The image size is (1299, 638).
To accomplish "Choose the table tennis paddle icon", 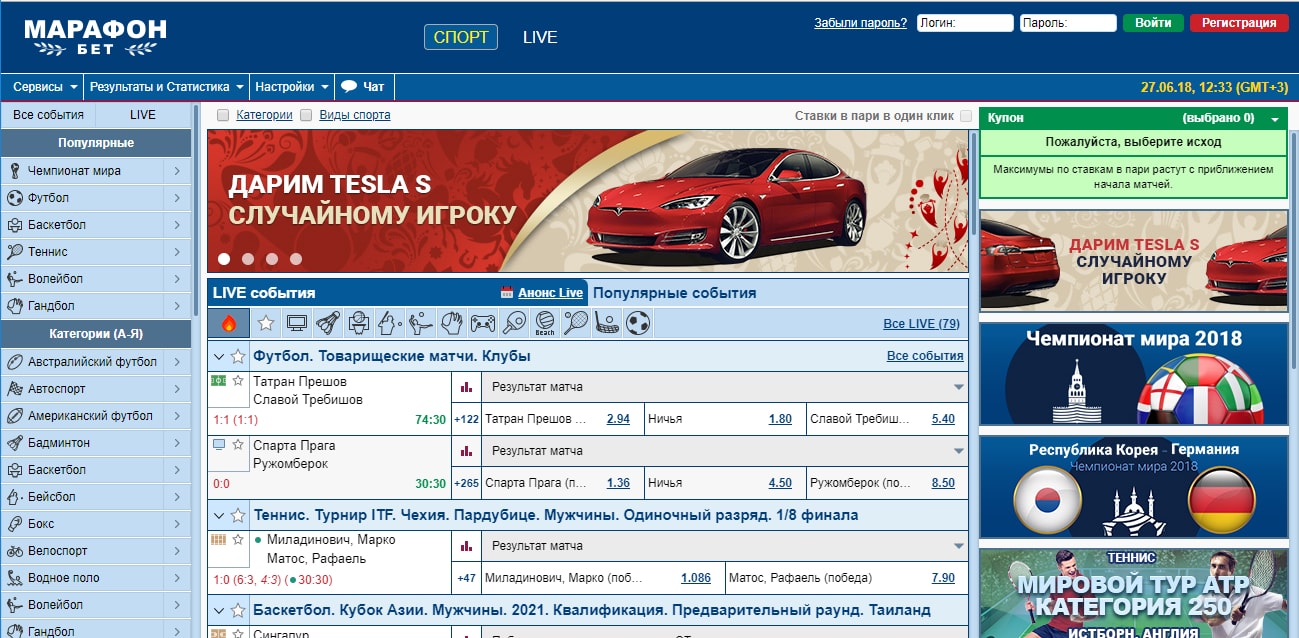I will pos(514,323).
